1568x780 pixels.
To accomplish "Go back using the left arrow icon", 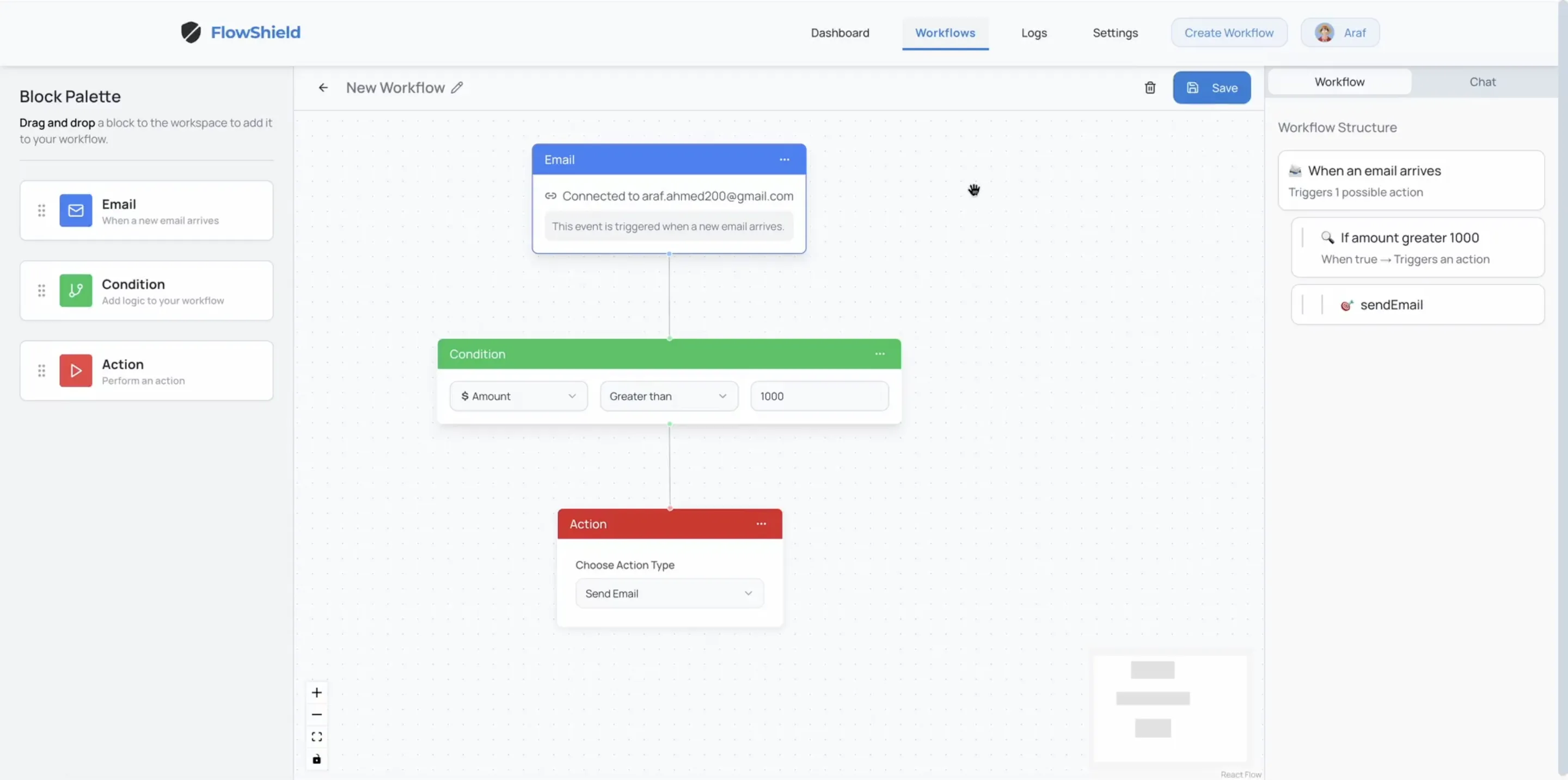I will 323,88.
